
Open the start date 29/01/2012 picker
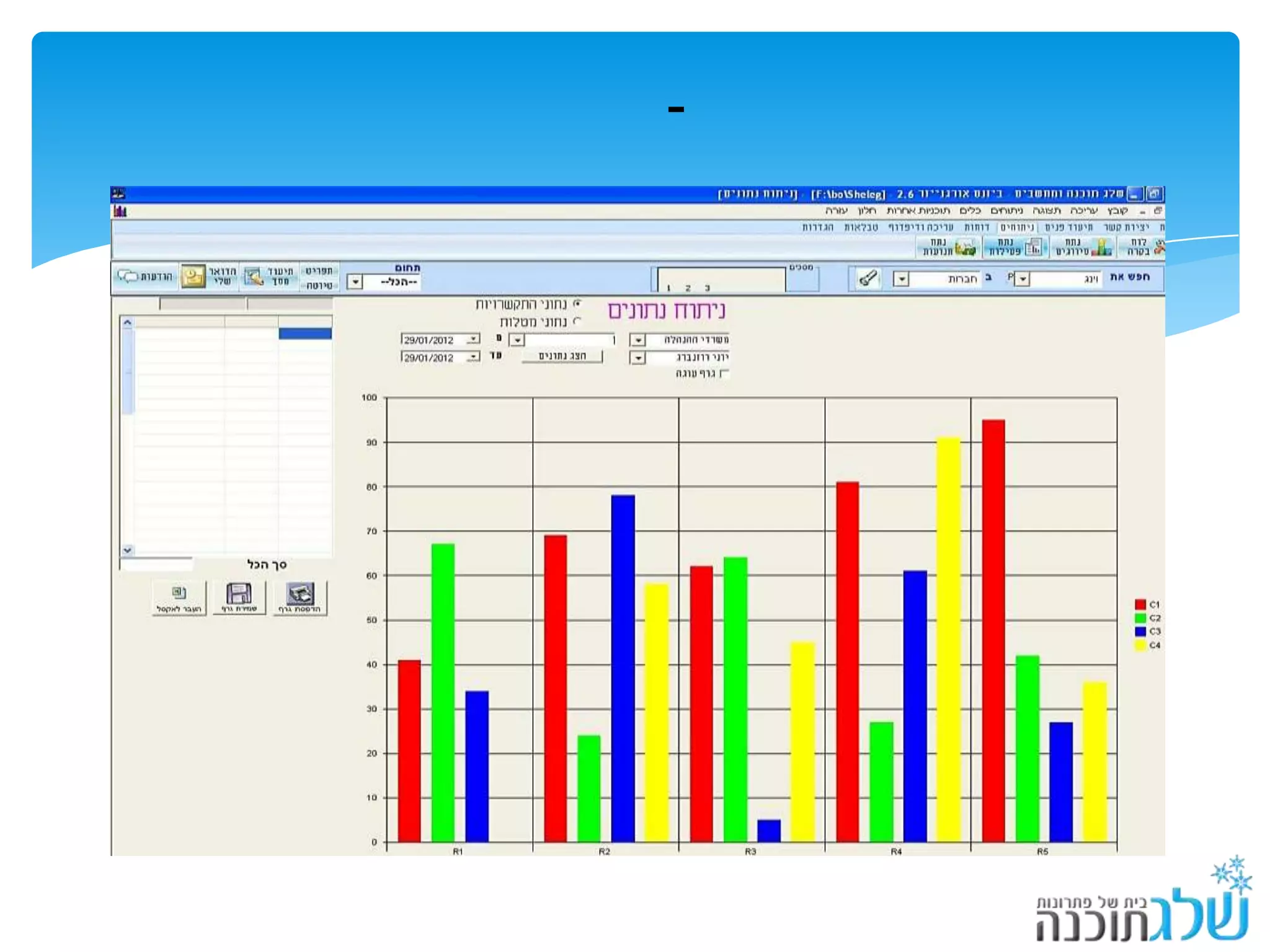473,340
